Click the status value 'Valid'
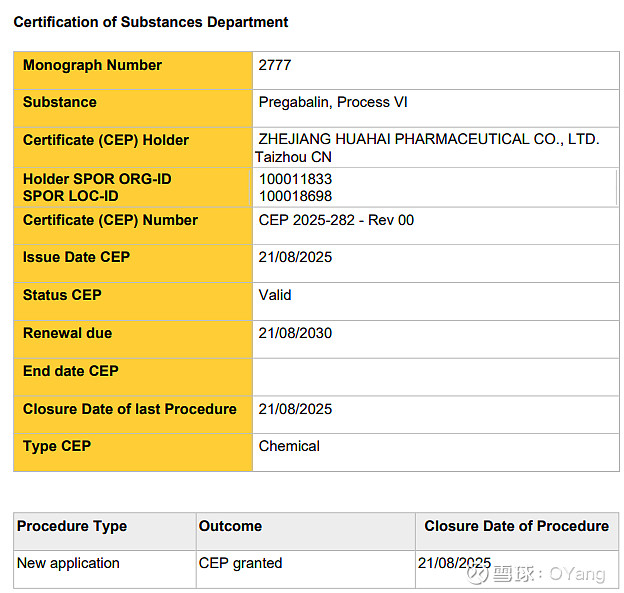Viewport: 624px width, 593px height. pyautogui.click(x=275, y=295)
